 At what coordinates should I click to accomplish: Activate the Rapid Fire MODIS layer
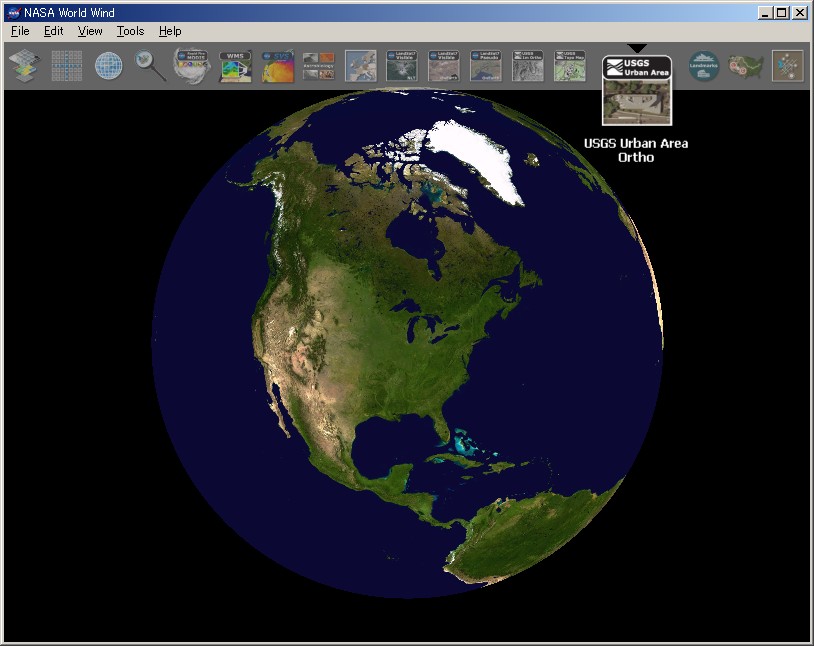point(190,64)
